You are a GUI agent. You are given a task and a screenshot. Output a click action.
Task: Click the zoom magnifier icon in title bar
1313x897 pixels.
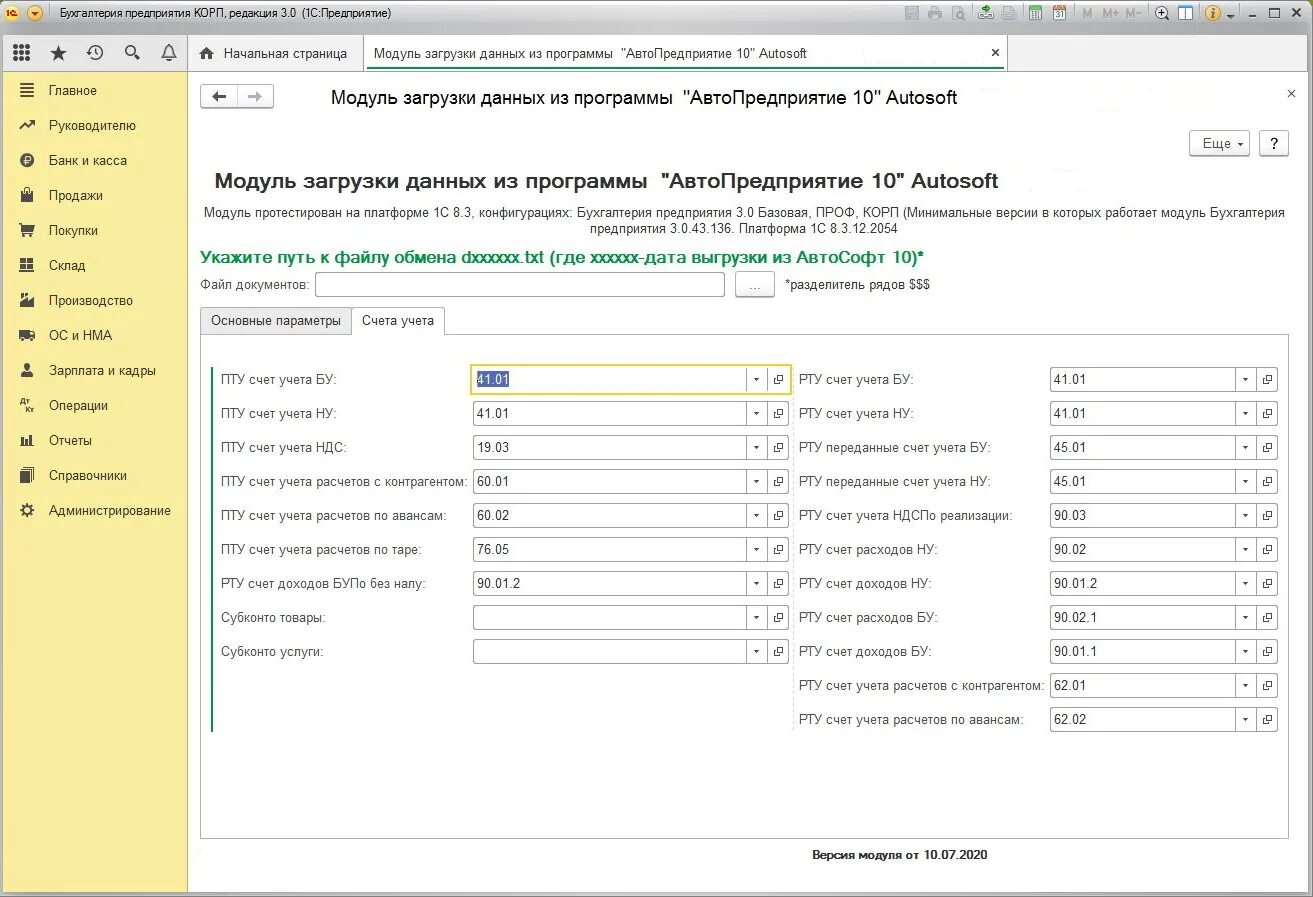tap(1162, 13)
